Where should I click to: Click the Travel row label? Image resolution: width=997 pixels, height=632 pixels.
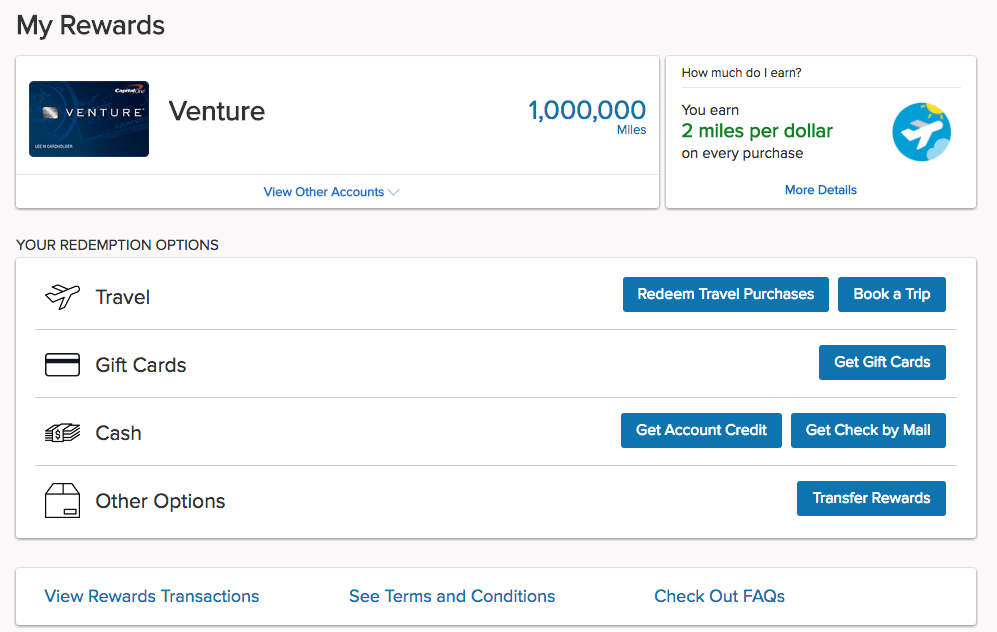(x=123, y=298)
